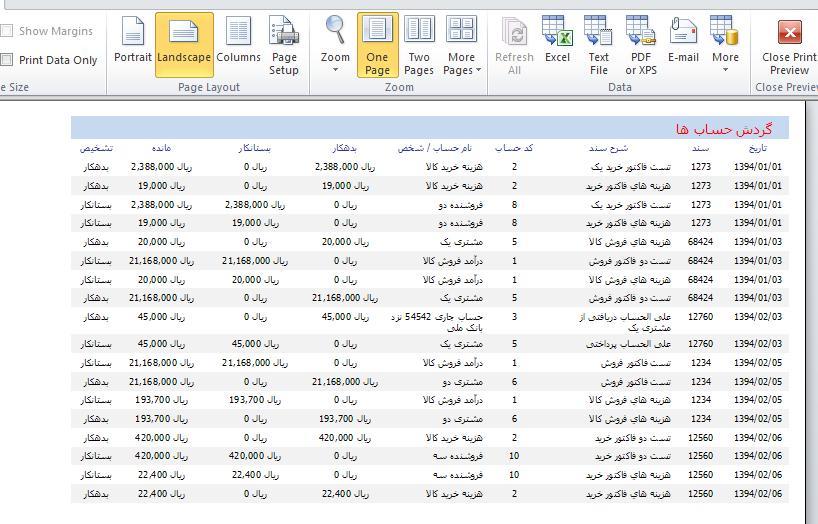The height and width of the screenshot is (524, 818).
Task: Toggle Print Data Only checkbox
Action: pos(7,60)
